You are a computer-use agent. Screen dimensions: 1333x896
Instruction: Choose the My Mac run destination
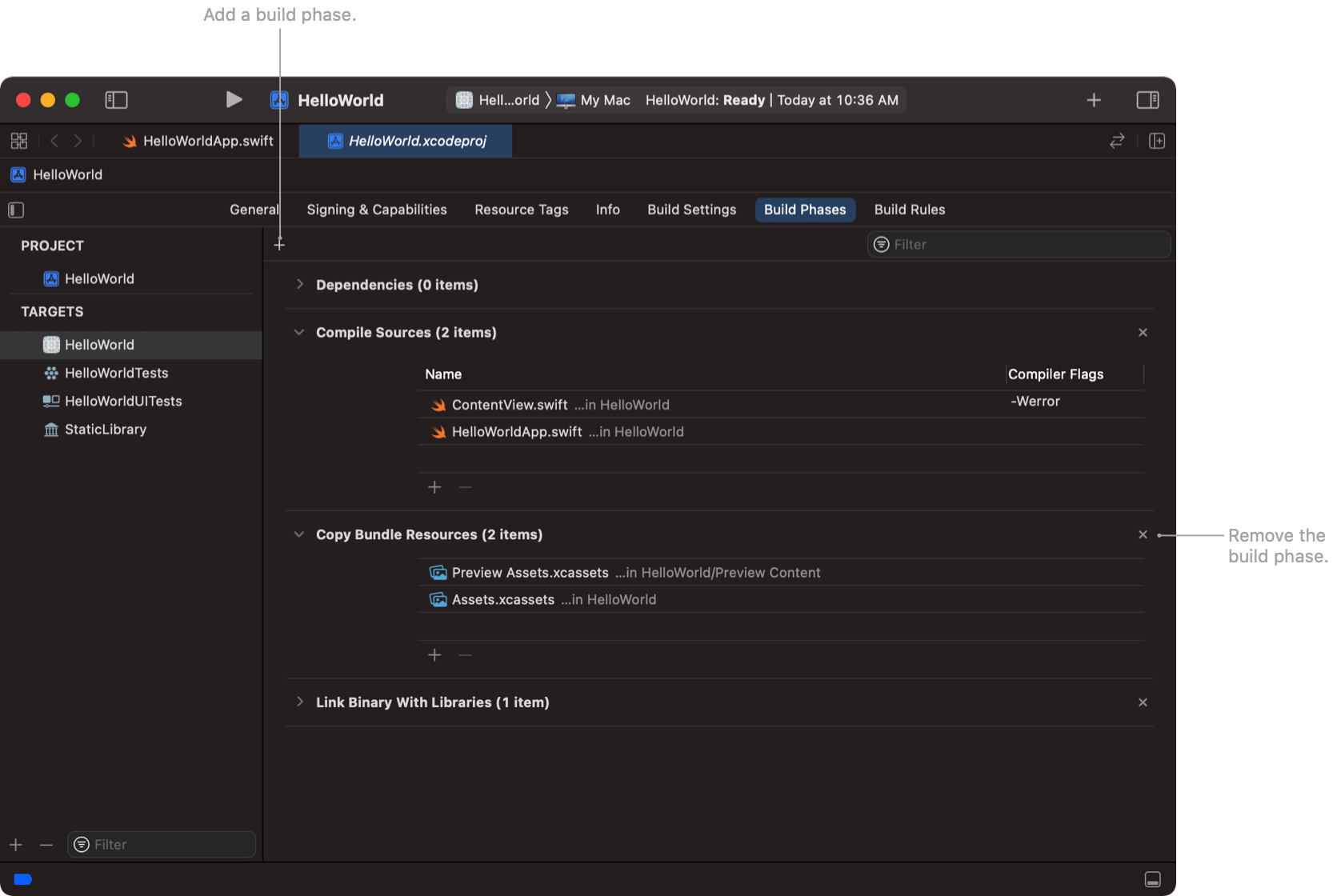(x=594, y=100)
